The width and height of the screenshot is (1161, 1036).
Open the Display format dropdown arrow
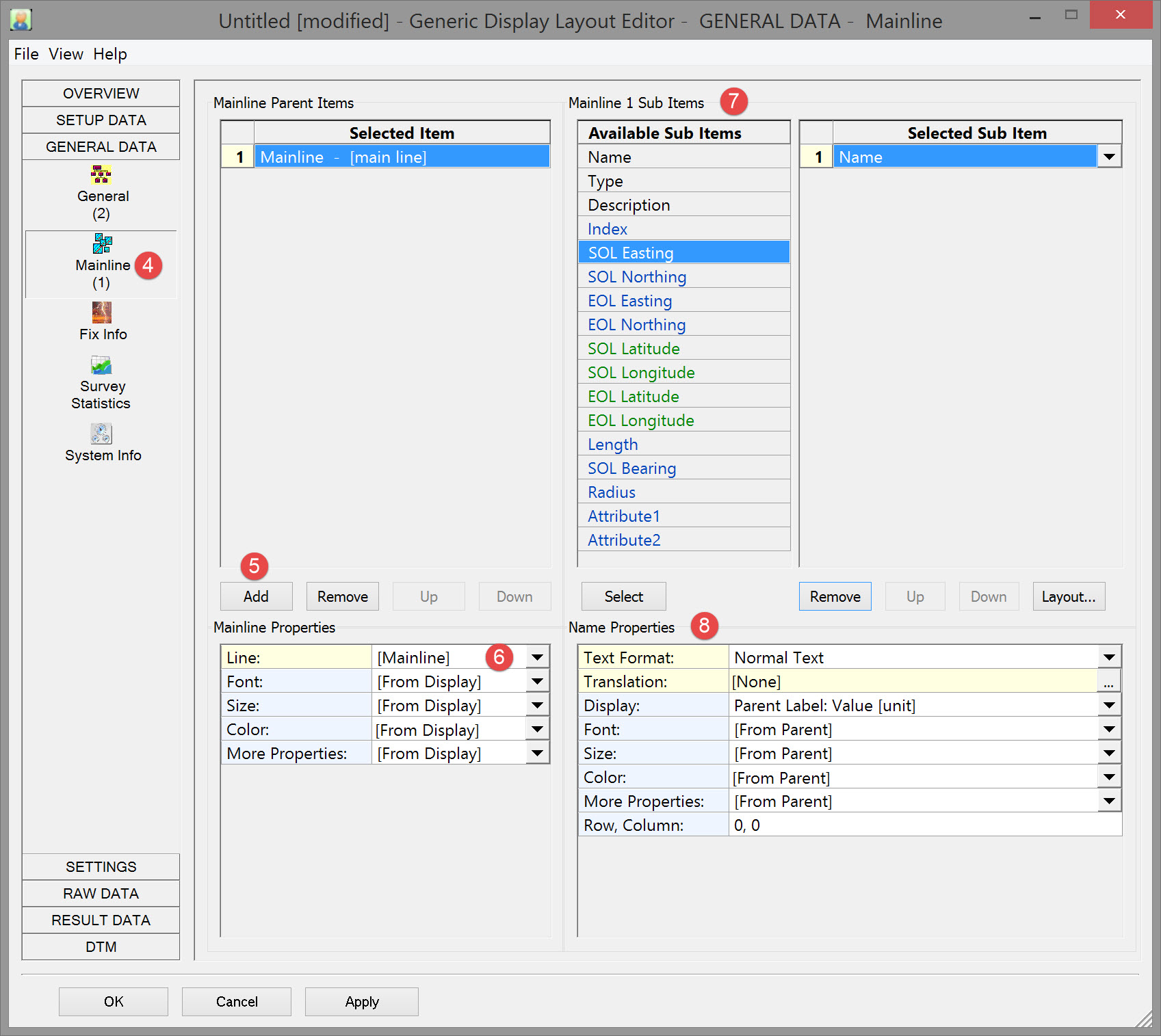[x=1109, y=706]
